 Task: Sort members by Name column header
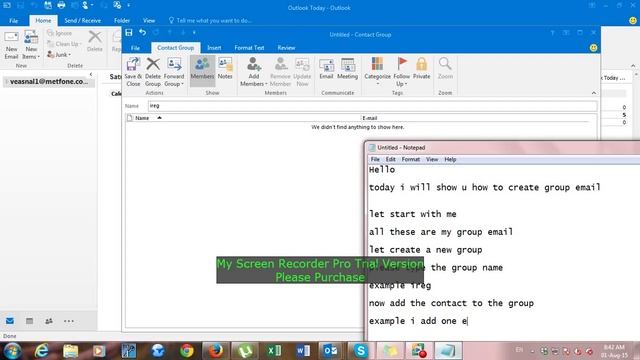point(142,118)
